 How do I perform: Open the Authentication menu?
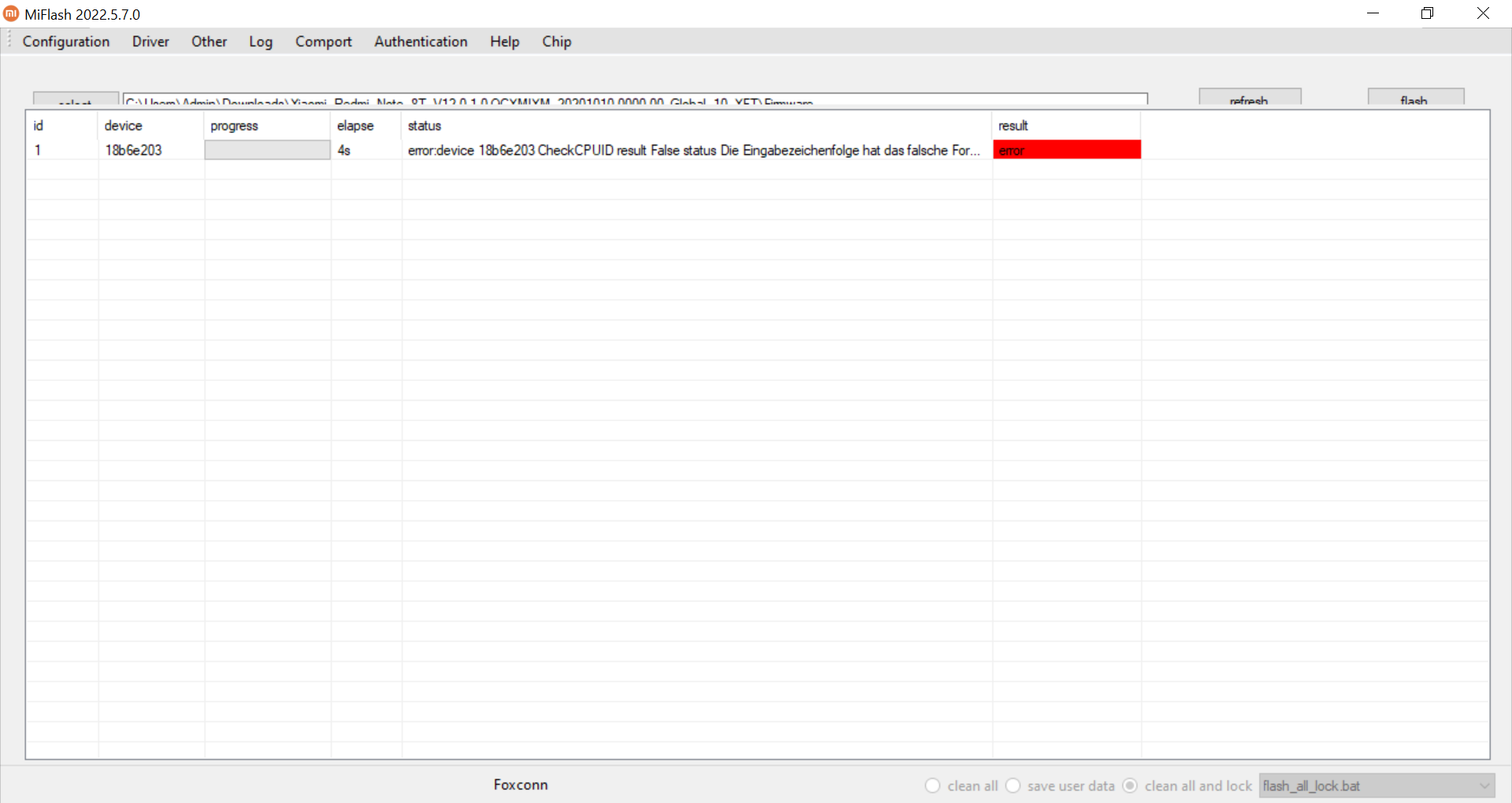click(x=421, y=42)
